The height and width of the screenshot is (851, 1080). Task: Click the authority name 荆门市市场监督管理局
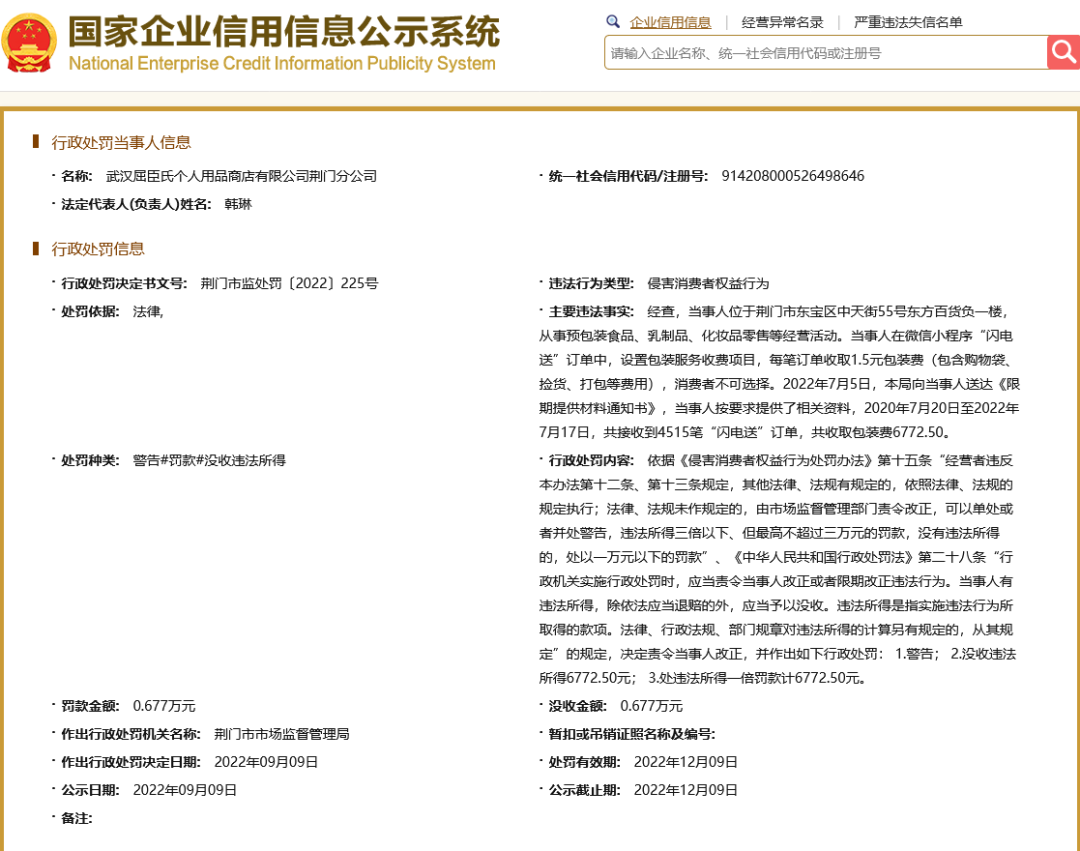[281, 734]
